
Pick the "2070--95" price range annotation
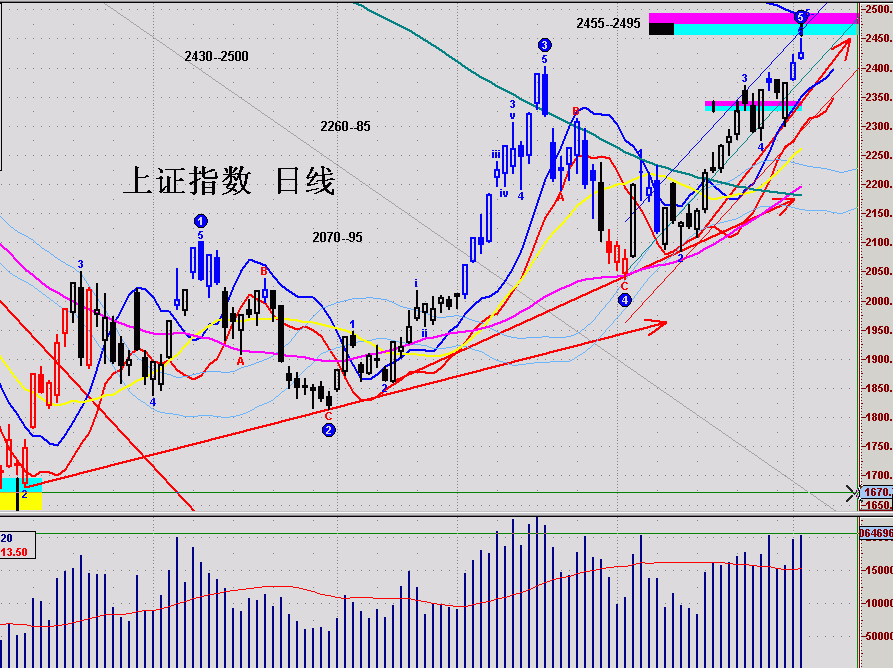(337, 237)
